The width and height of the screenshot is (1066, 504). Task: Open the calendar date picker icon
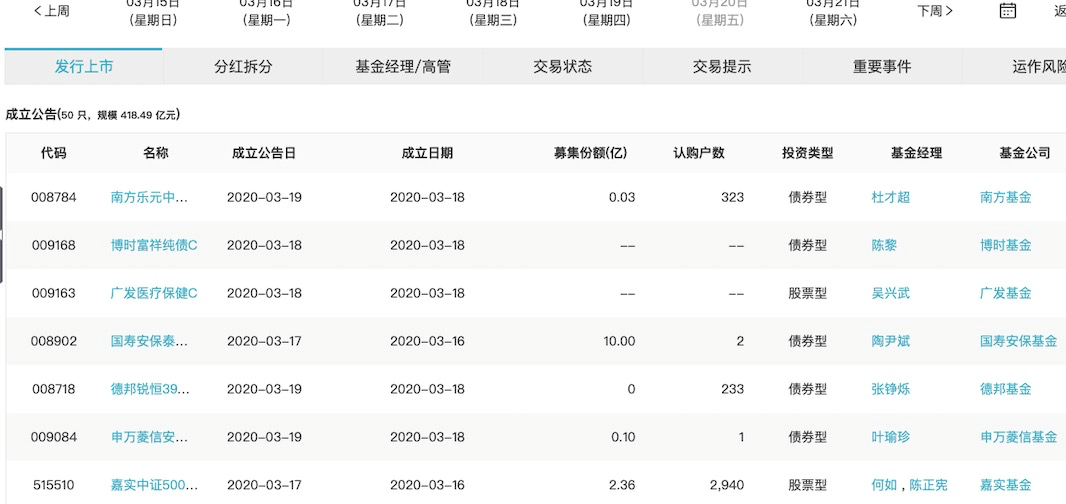click(x=1008, y=10)
